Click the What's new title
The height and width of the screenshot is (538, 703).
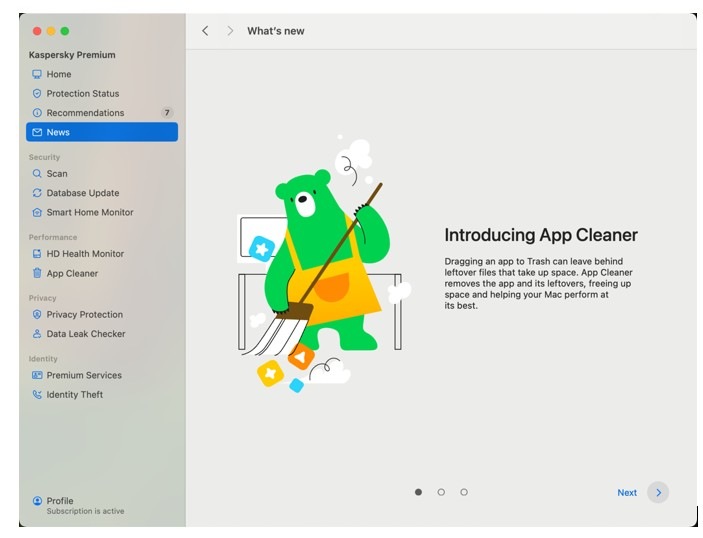point(276,31)
